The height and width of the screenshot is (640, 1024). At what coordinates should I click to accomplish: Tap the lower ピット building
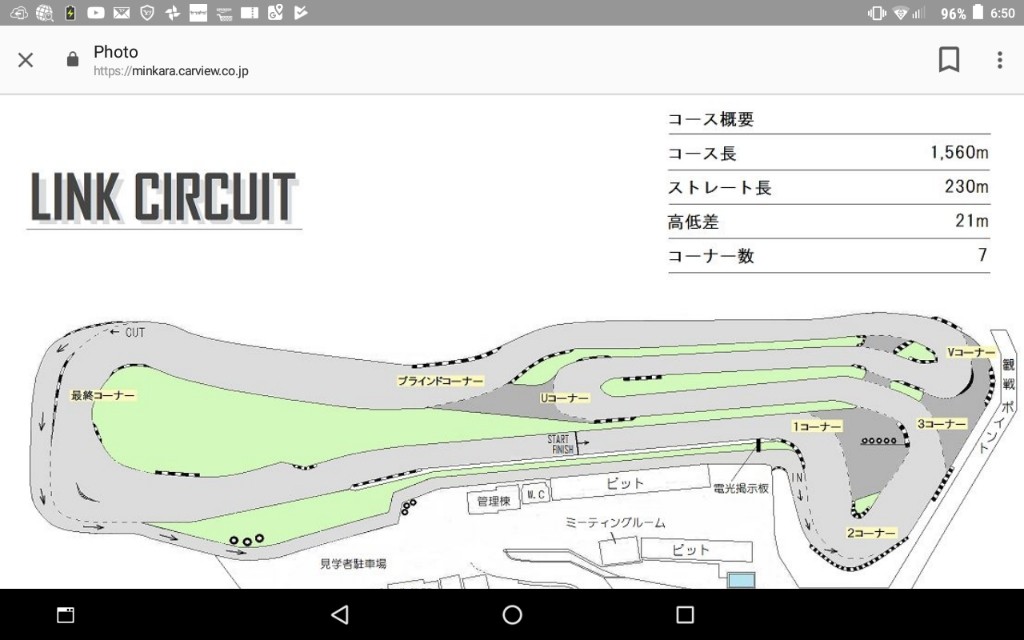pyautogui.click(x=696, y=550)
